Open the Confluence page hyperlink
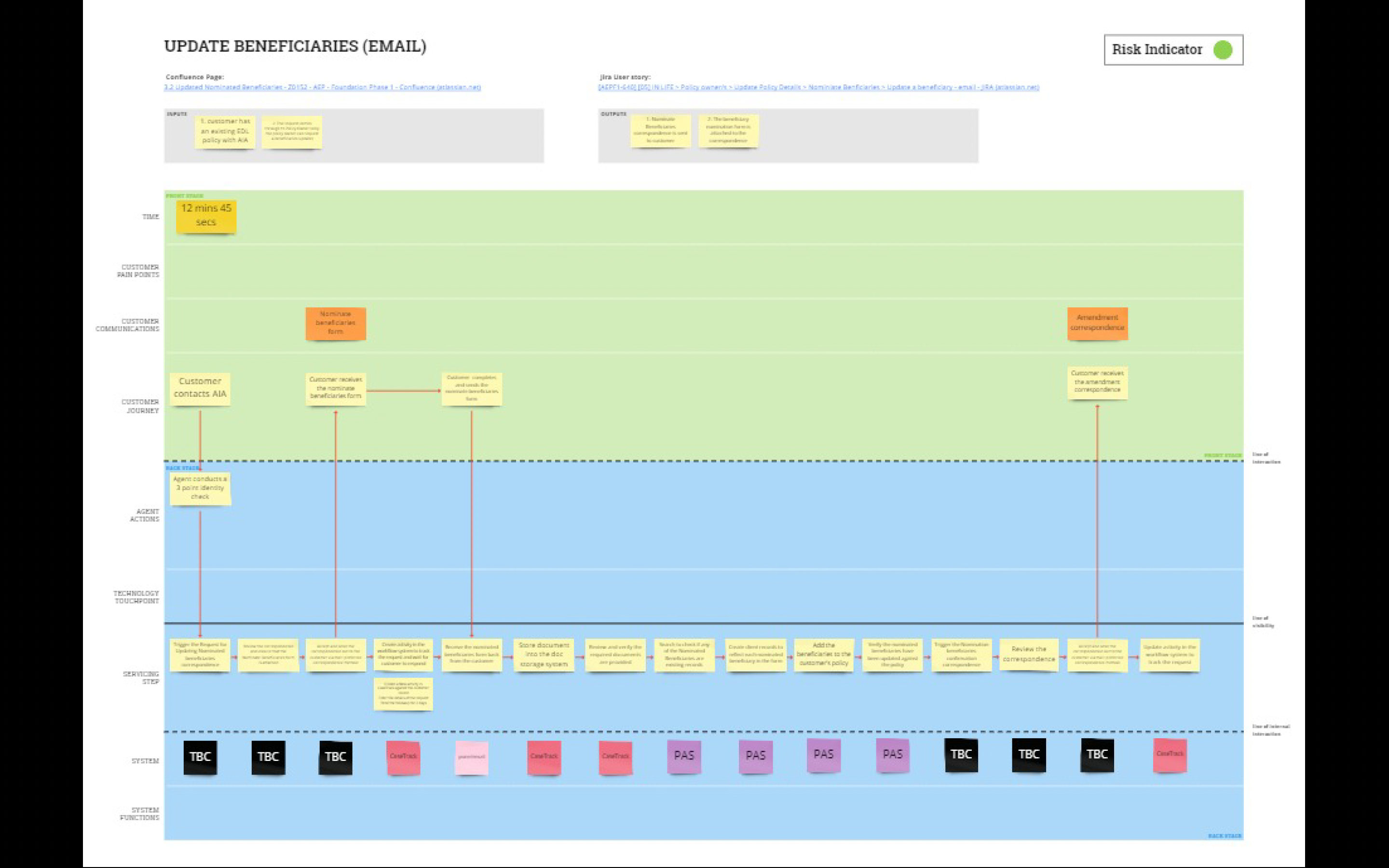The width and height of the screenshot is (1389, 868). tap(322, 87)
